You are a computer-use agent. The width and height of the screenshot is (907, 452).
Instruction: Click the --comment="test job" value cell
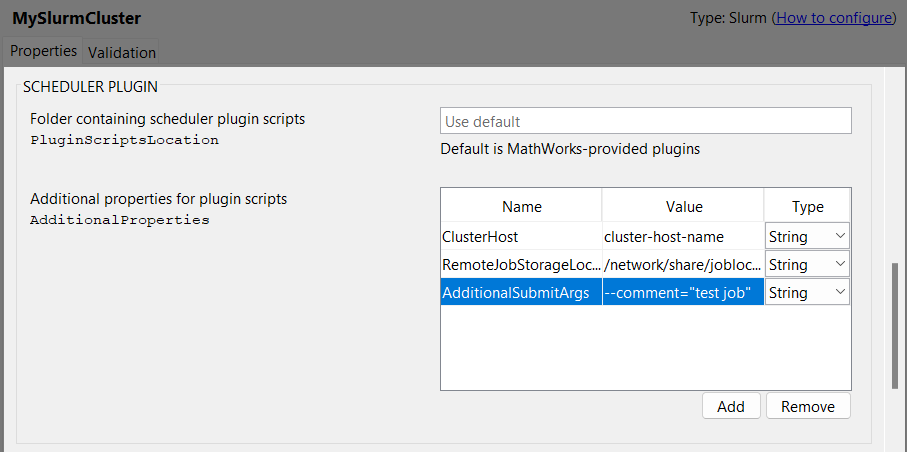tap(682, 292)
